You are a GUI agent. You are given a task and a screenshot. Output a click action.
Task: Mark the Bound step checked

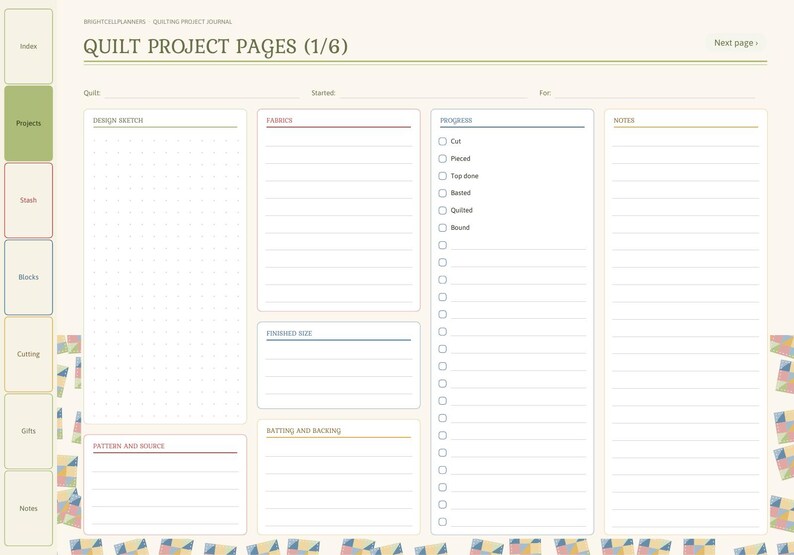(443, 228)
